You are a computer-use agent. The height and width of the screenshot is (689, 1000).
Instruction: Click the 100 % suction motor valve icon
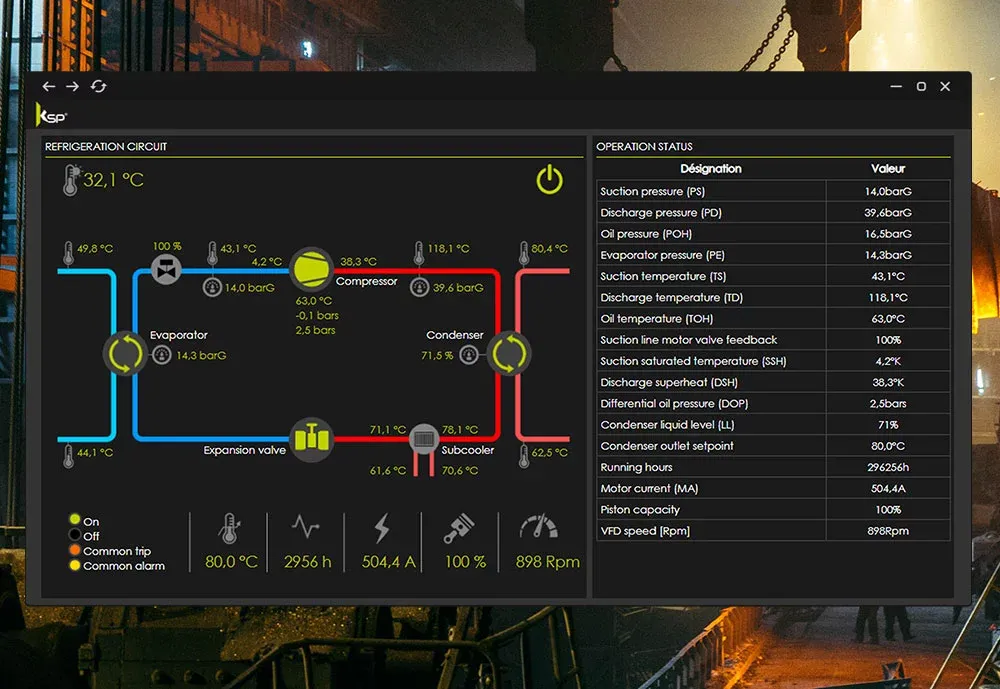165,268
